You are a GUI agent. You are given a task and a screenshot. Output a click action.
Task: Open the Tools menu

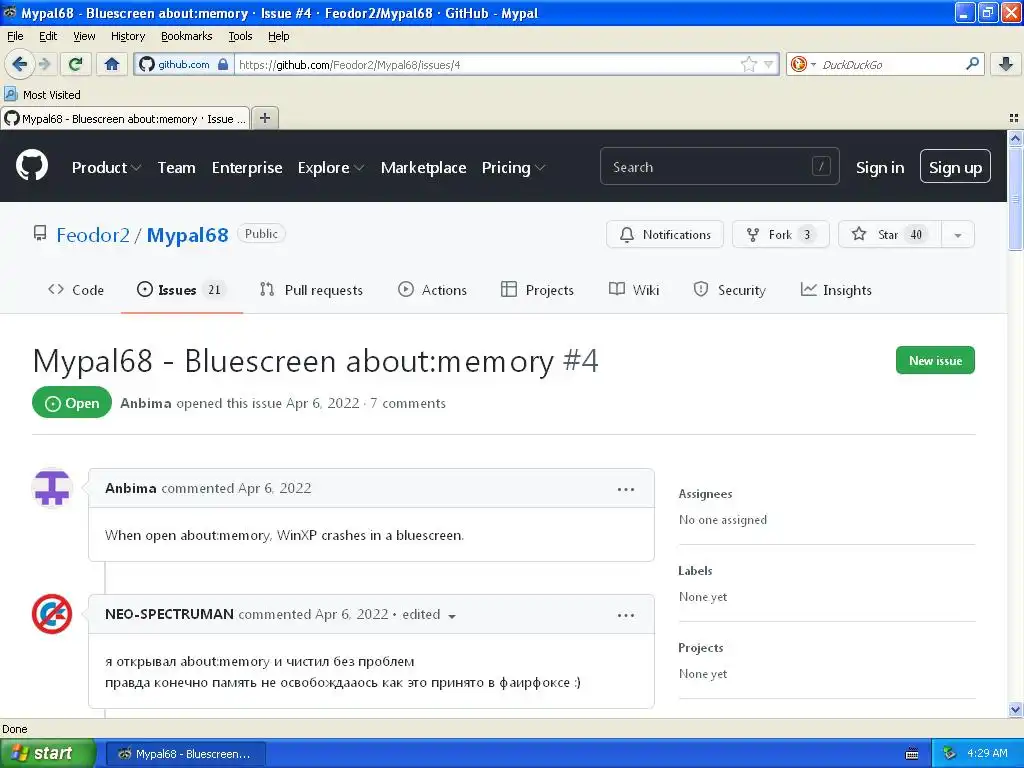(240, 36)
